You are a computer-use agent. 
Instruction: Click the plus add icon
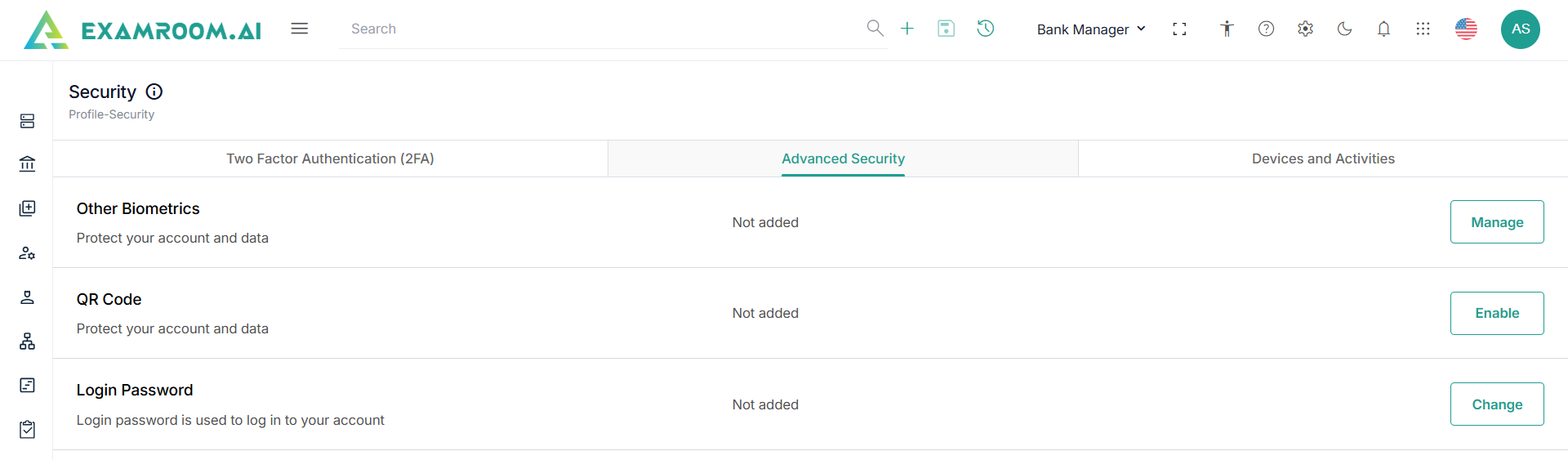(907, 29)
